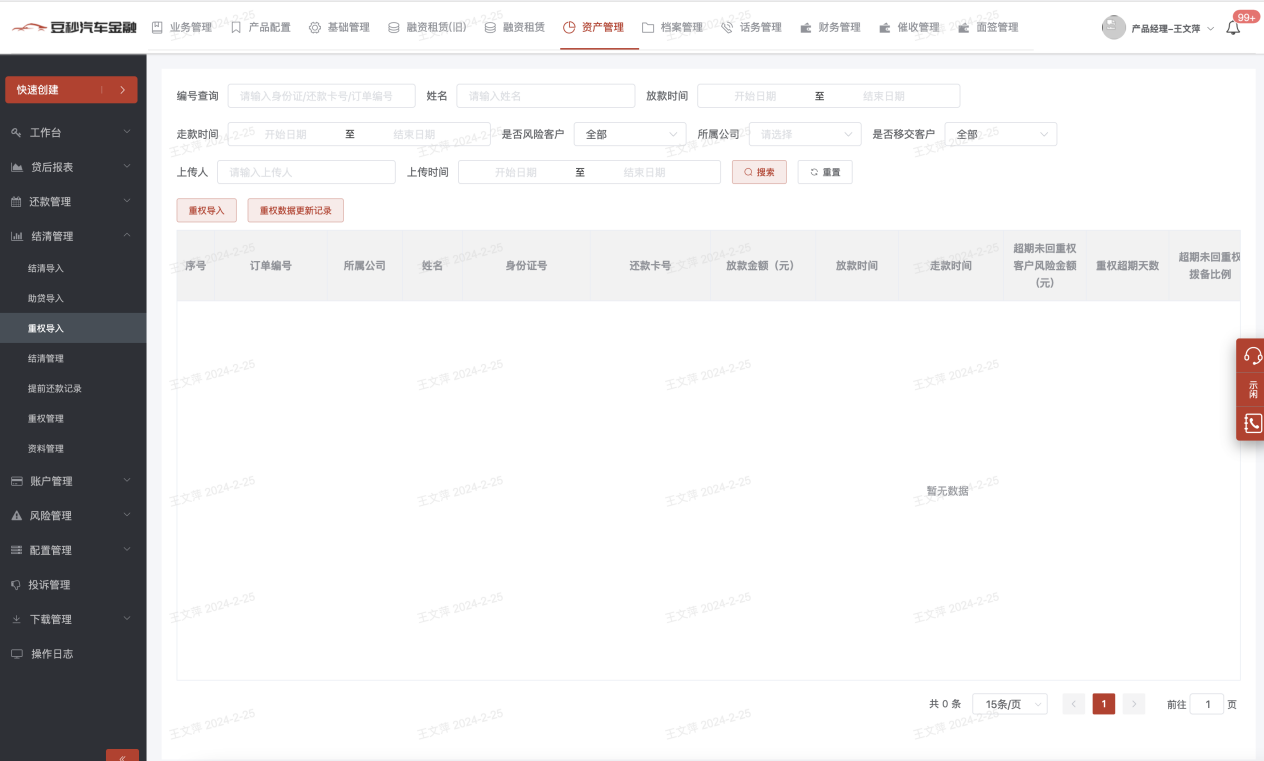The width and height of the screenshot is (1264, 761).
Task: Expand the 账户管理 sidebar menu
Action: (x=68, y=481)
